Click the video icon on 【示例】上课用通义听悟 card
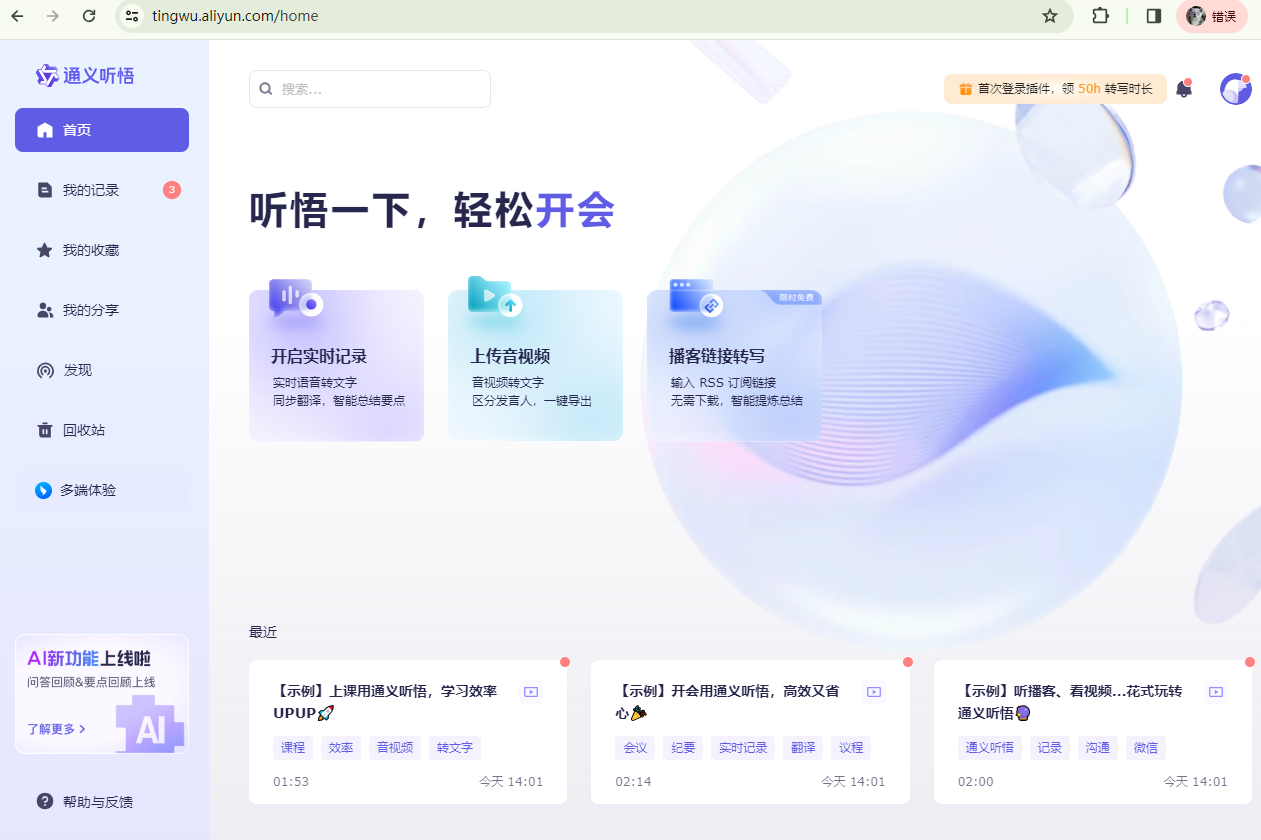The width and height of the screenshot is (1261, 840). click(x=531, y=691)
